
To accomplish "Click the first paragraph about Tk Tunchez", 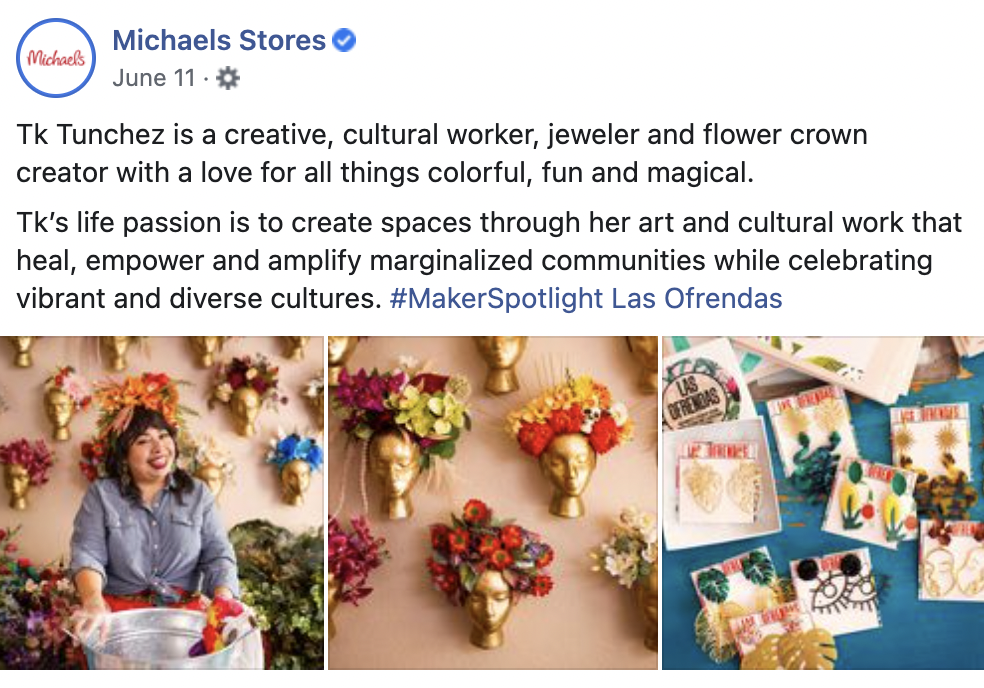I will pyautogui.click(x=441, y=153).
